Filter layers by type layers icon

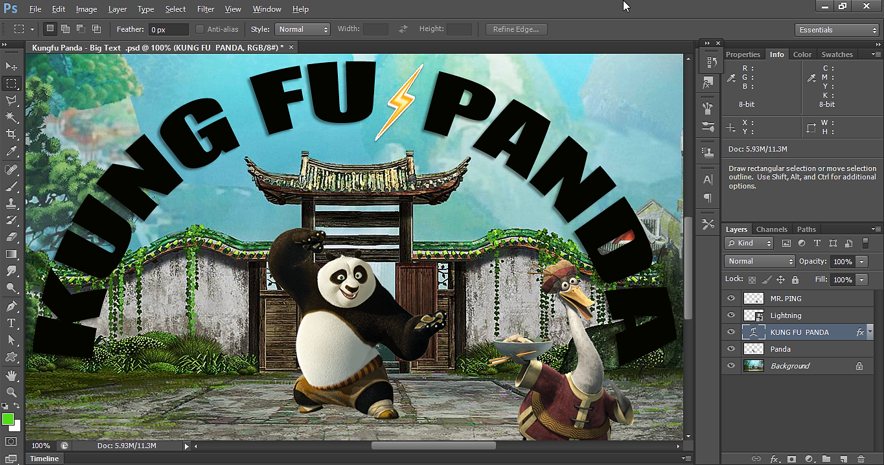click(817, 243)
